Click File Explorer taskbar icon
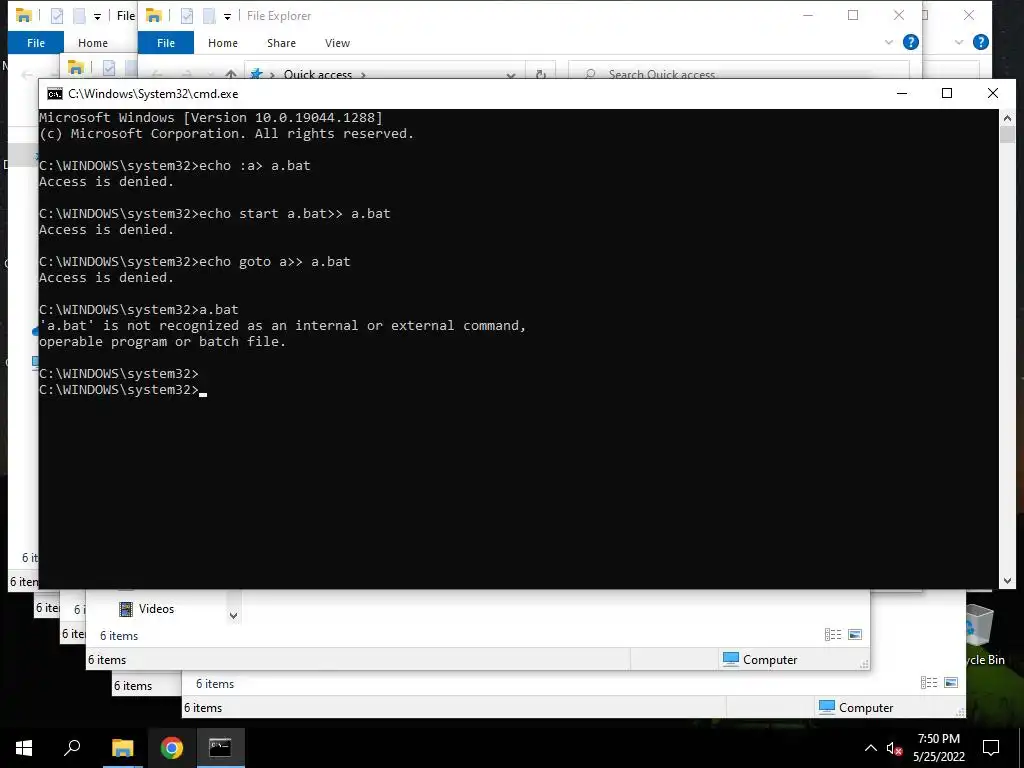This screenshot has width=1024, height=768. [122, 748]
